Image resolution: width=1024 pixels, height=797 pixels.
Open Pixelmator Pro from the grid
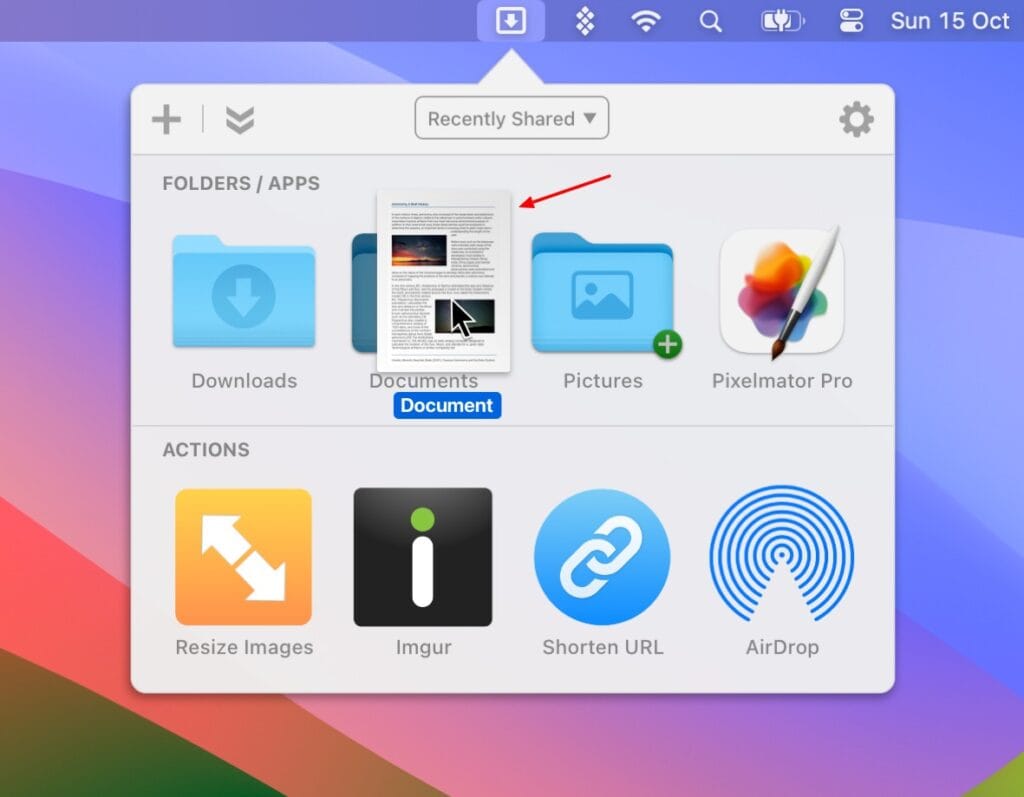click(782, 291)
